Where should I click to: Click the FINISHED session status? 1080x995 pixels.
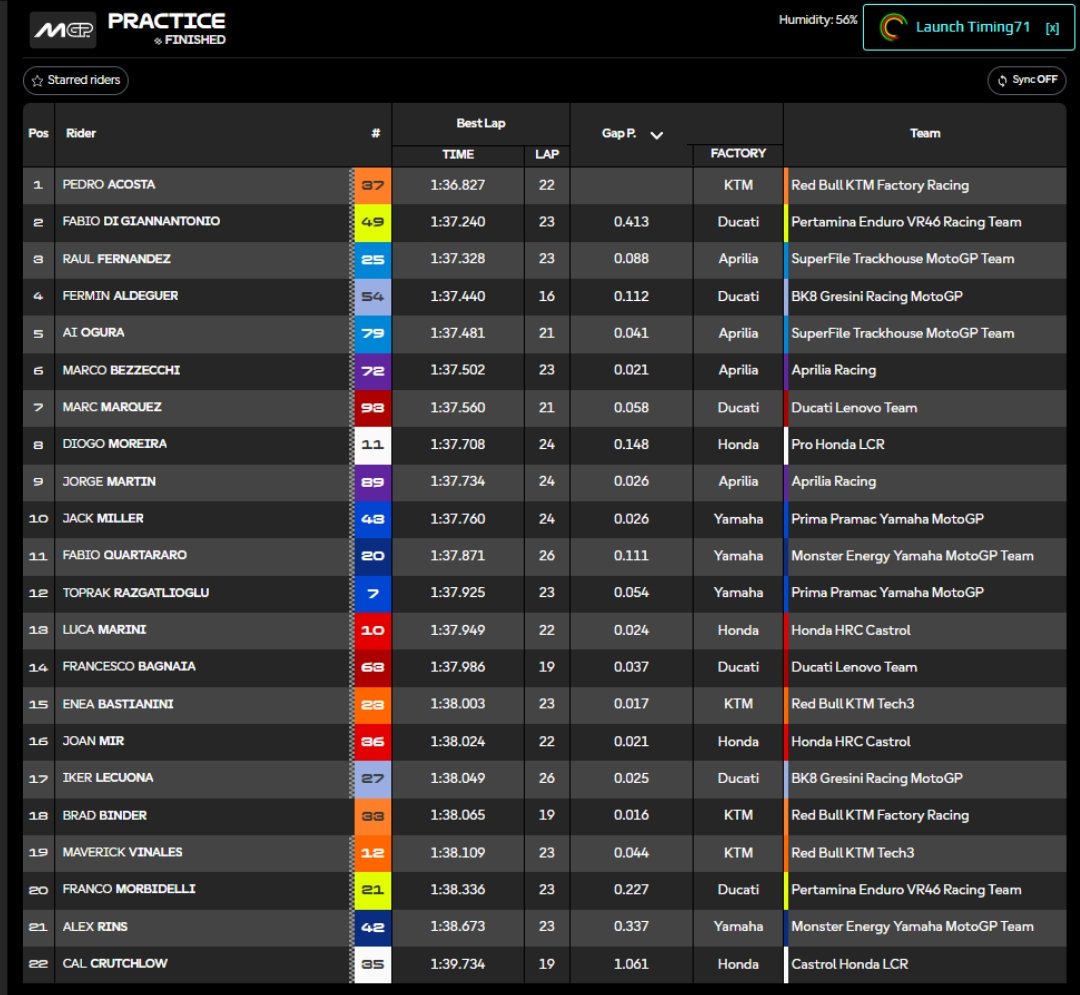[x=195, y=40]
